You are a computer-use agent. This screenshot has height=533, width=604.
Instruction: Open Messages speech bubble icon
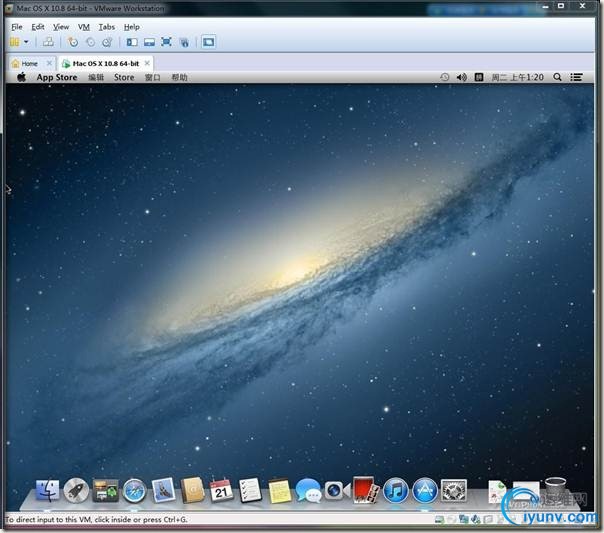click(308, 490)
